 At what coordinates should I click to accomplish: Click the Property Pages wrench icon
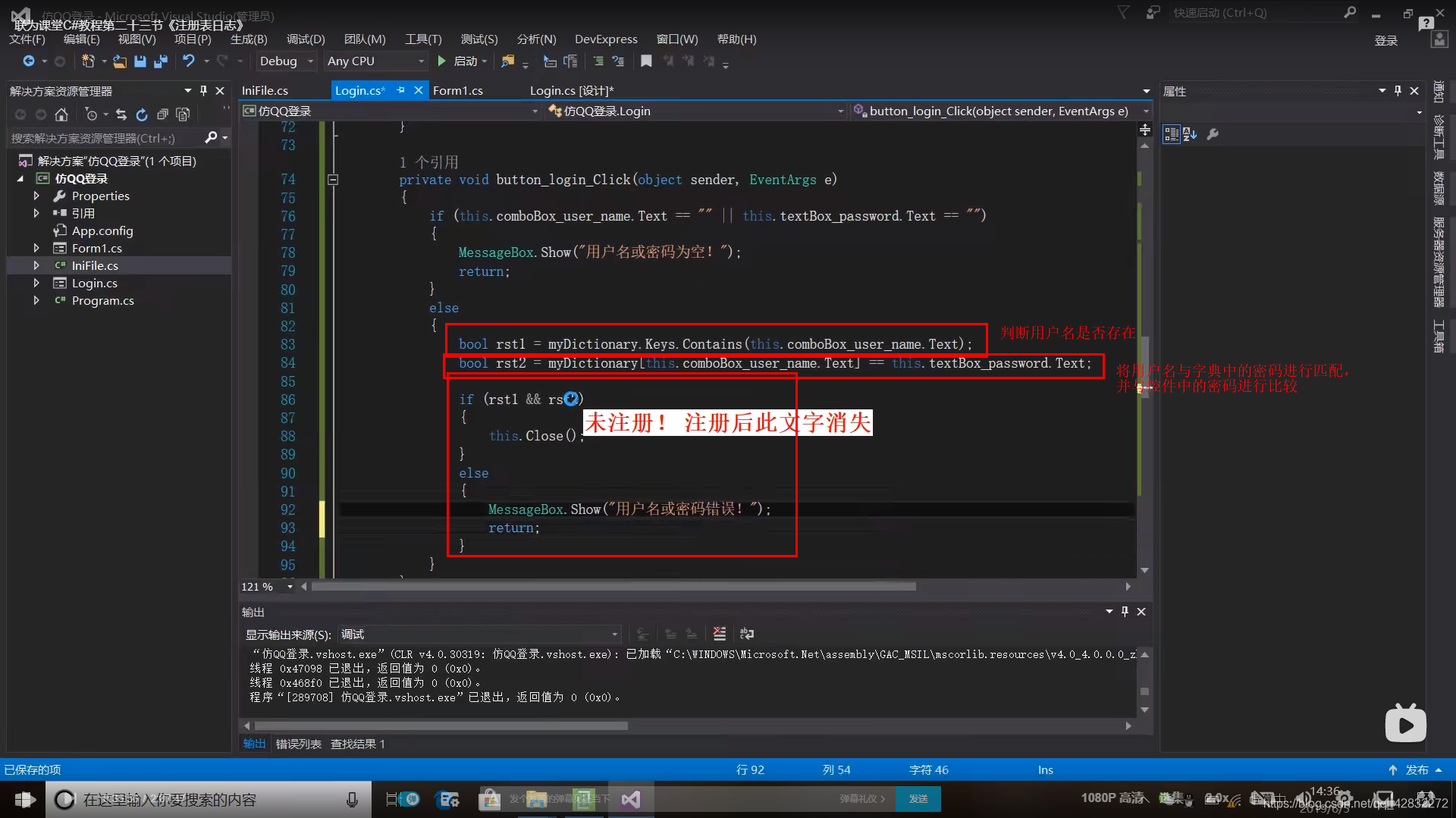click(x=1213, y=134)
